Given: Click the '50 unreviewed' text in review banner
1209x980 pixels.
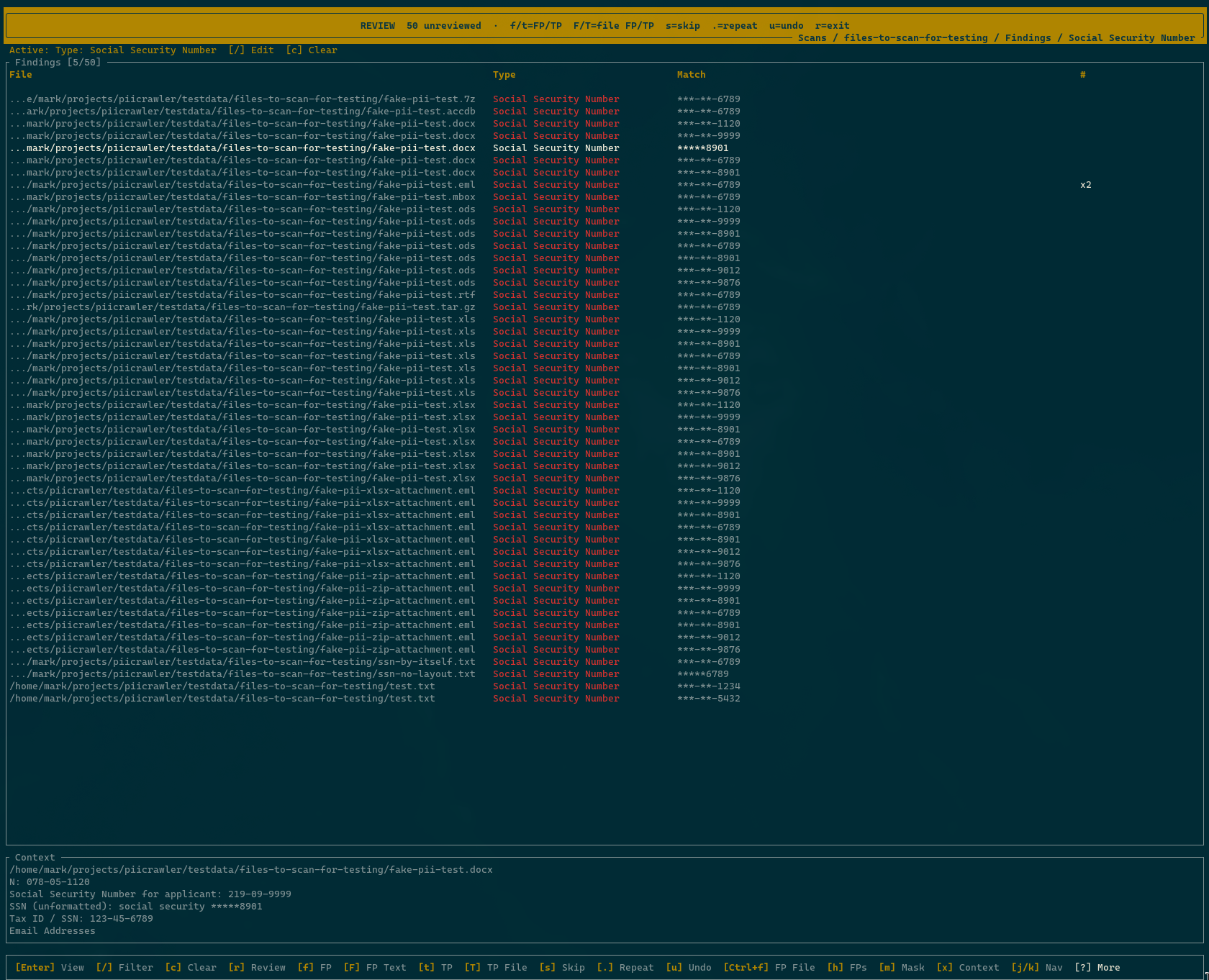Looking at the screenshot, I should coord(444,26).
